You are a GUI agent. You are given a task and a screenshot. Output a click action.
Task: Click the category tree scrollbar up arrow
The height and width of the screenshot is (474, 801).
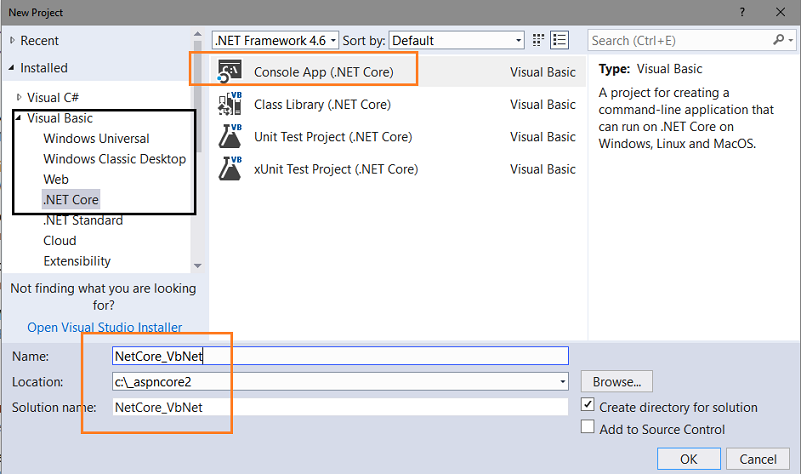(198, 34)
